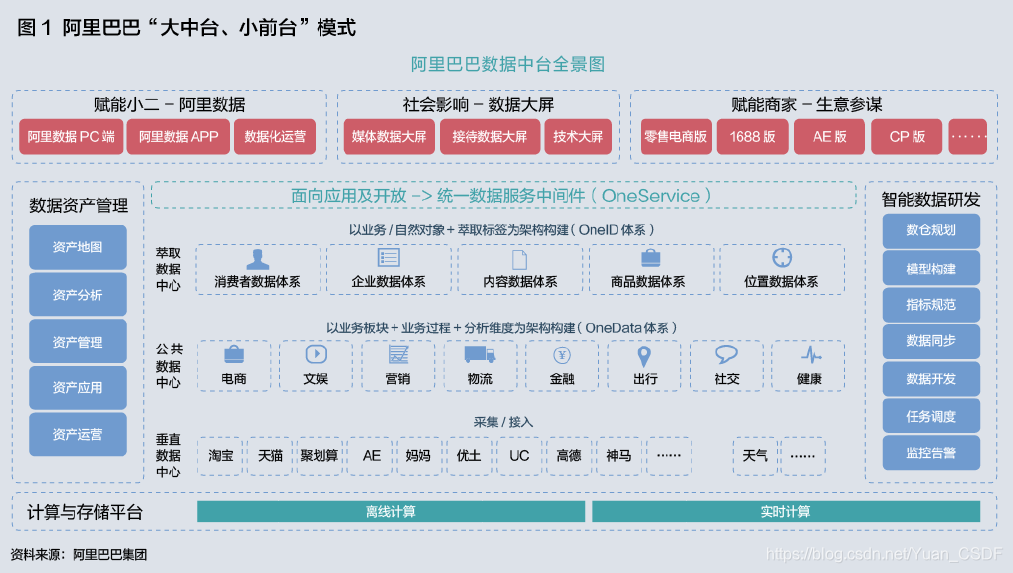Viewport: 1013px width, 573px height.
Task: Select the 神马 box
Action: pyautogui.click(x=619, y=456)
